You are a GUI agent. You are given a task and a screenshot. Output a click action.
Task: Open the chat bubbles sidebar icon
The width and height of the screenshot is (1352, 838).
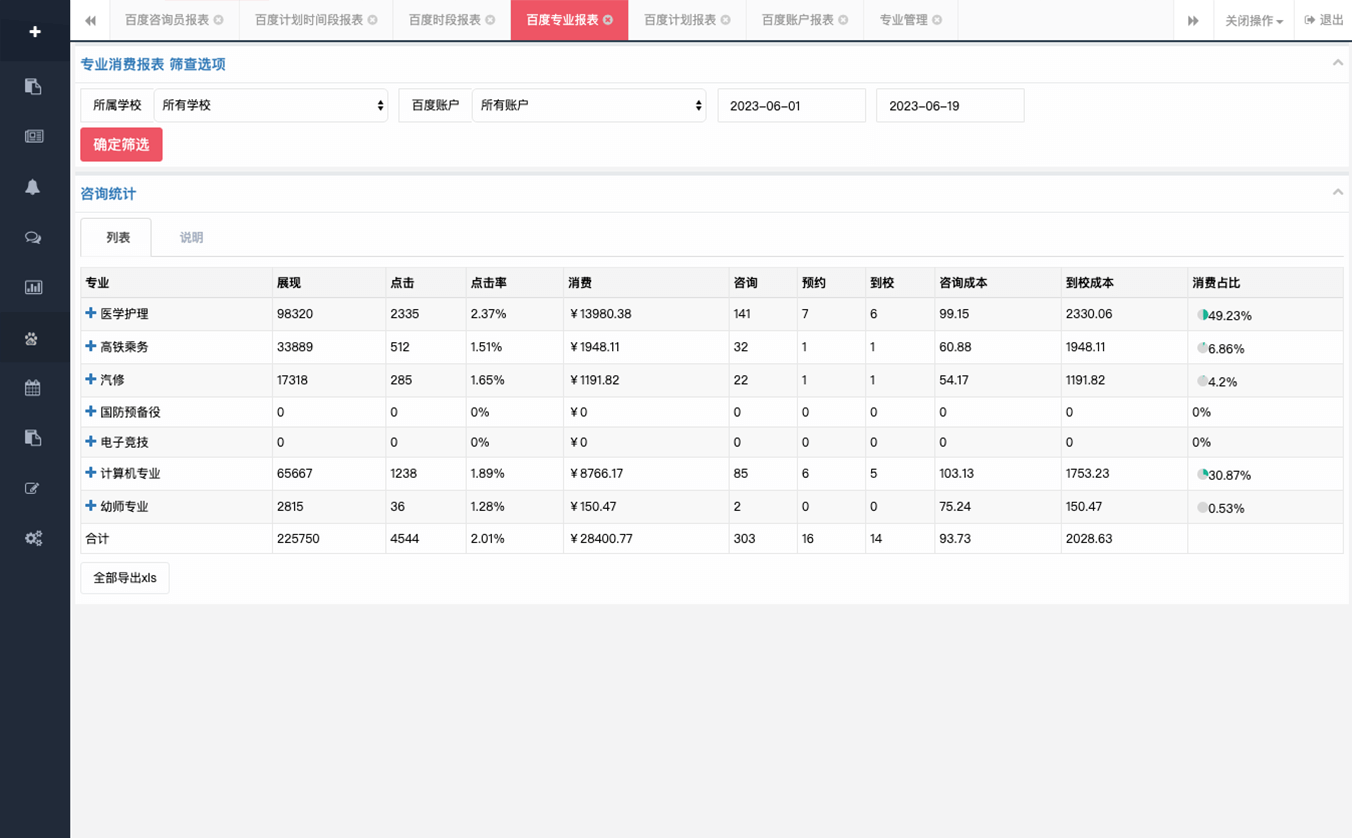pyautogui.click(x=33, y=238)
